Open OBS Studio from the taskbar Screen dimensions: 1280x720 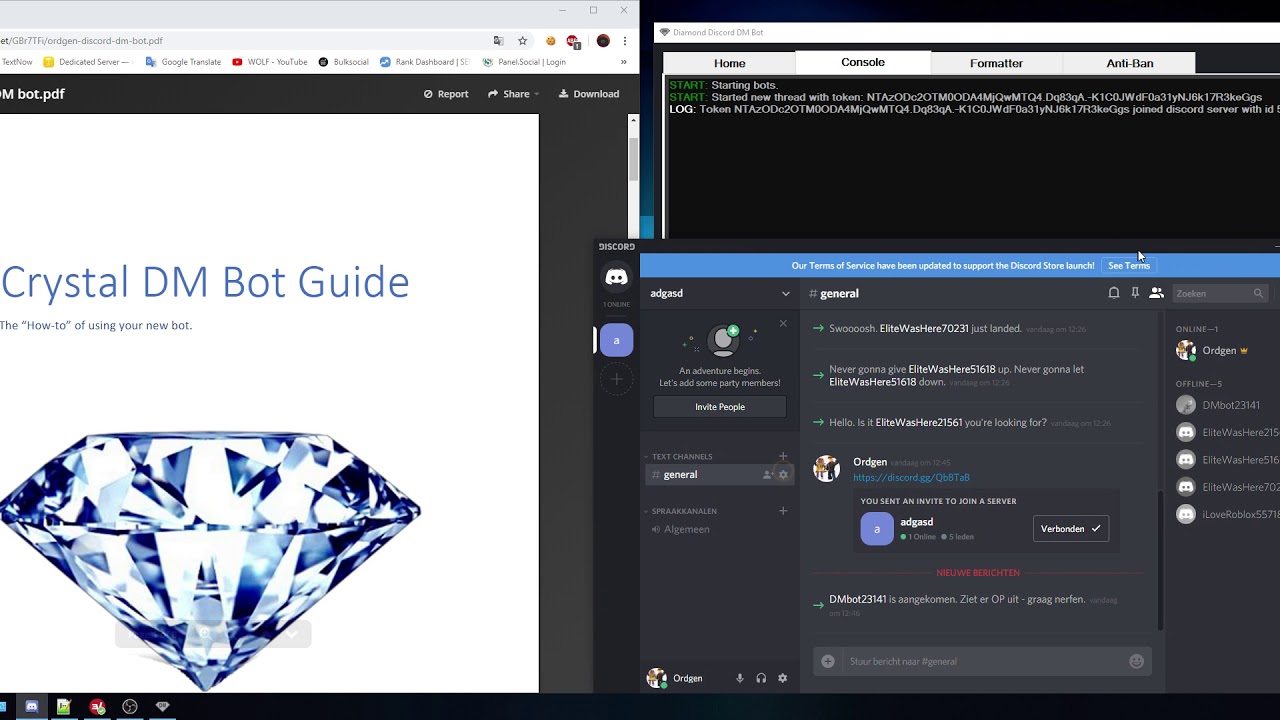point(130,707)
